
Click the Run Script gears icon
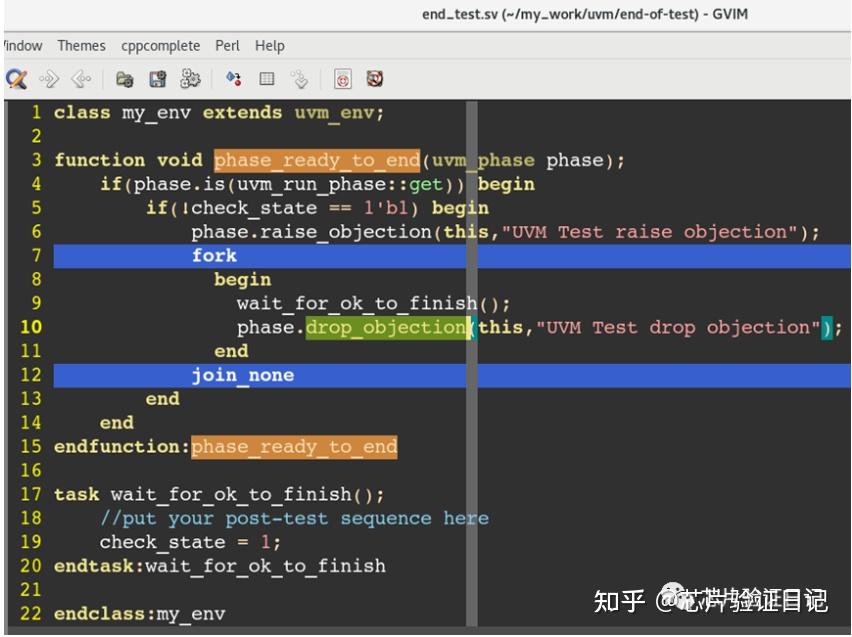(190, 79)
